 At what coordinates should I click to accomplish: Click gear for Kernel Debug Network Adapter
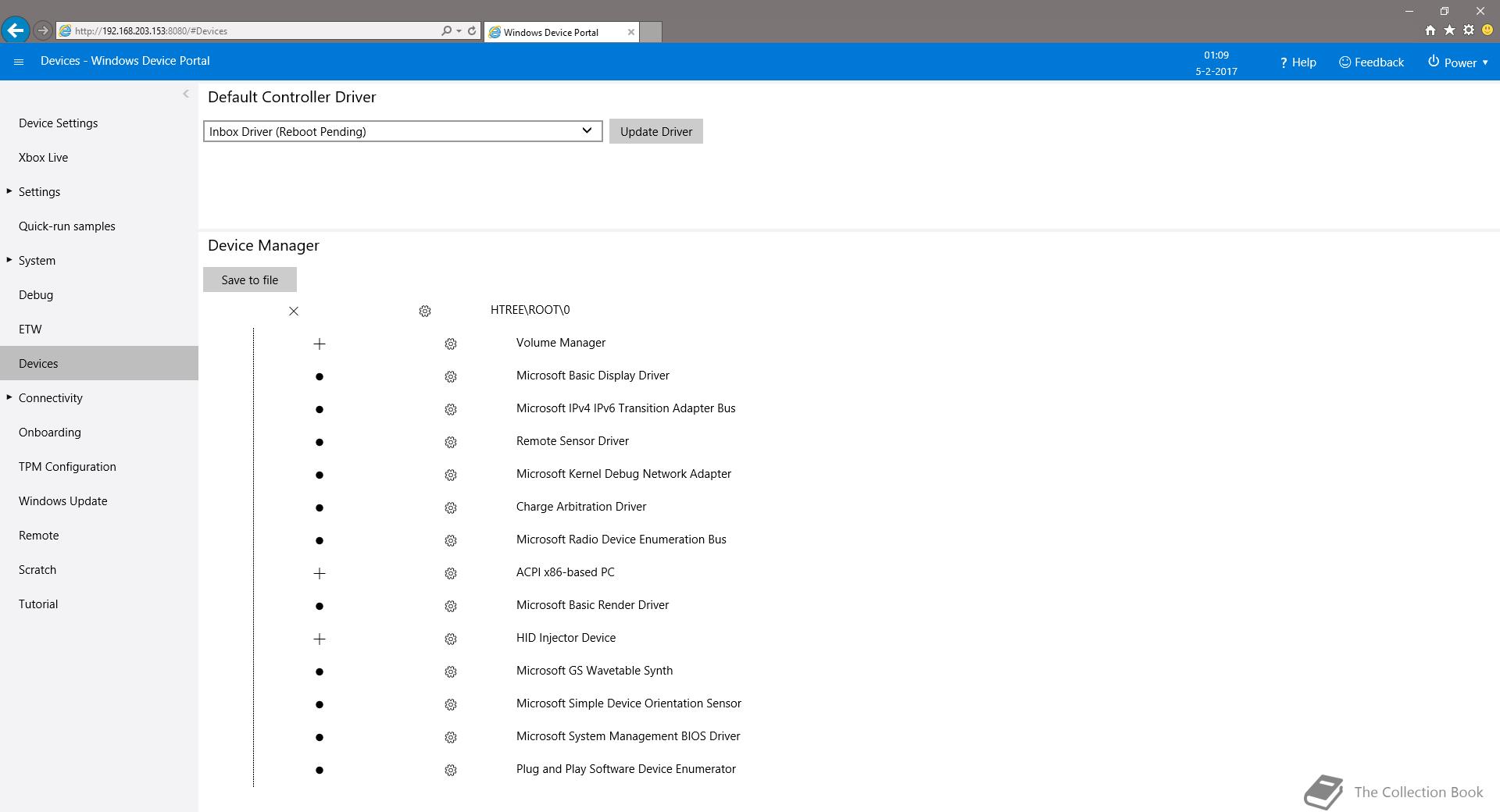451,475
